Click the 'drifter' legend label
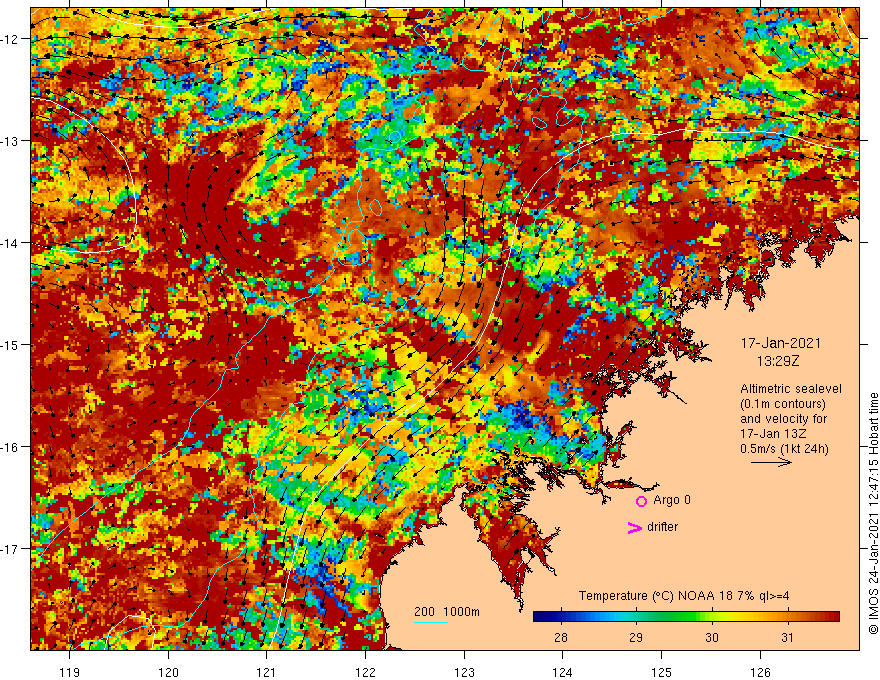 point(662,527)
